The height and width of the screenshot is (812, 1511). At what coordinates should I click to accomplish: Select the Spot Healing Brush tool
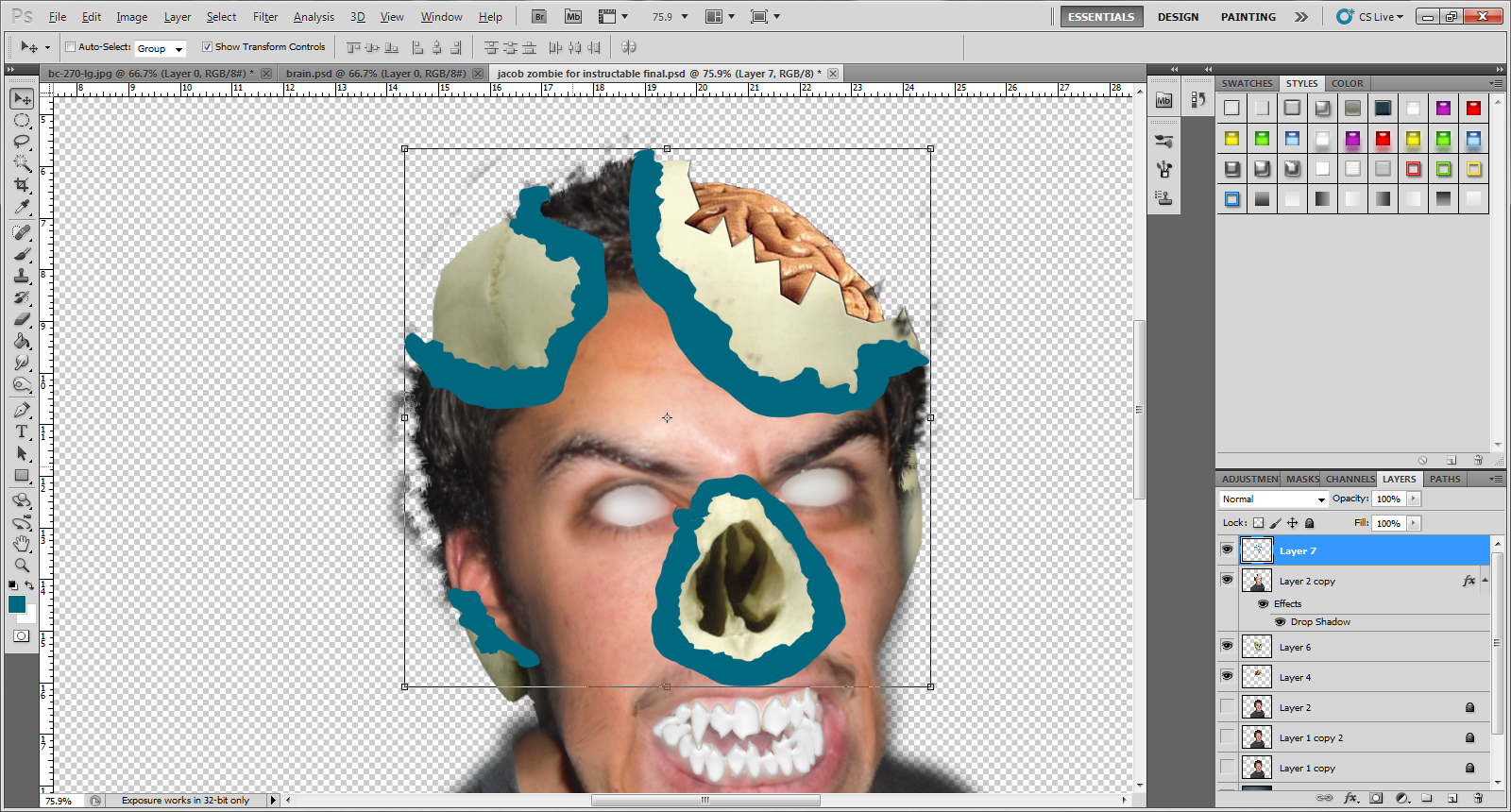22,232
